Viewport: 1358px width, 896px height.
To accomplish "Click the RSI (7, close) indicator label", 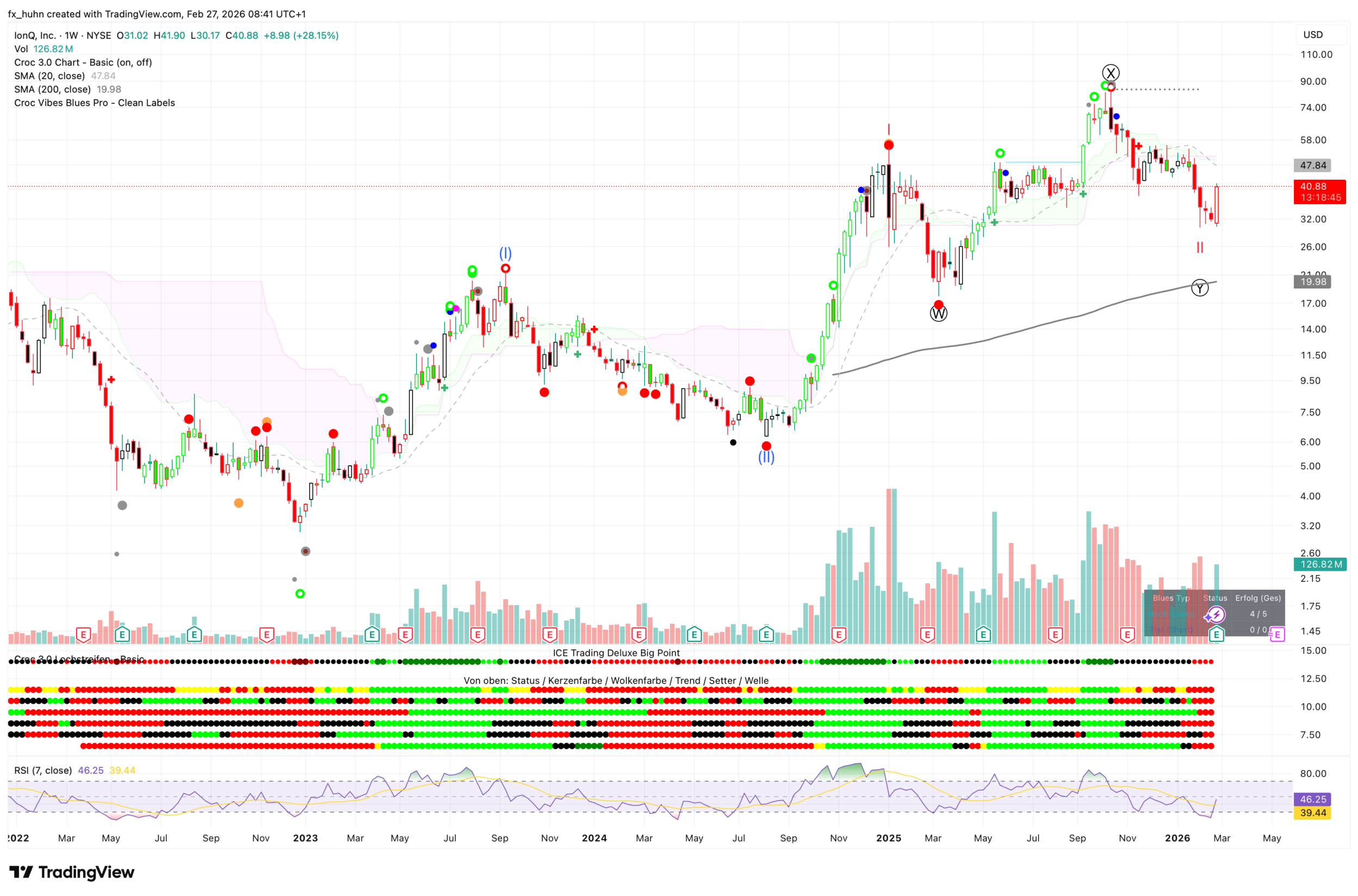I will (x=43, y=771).
